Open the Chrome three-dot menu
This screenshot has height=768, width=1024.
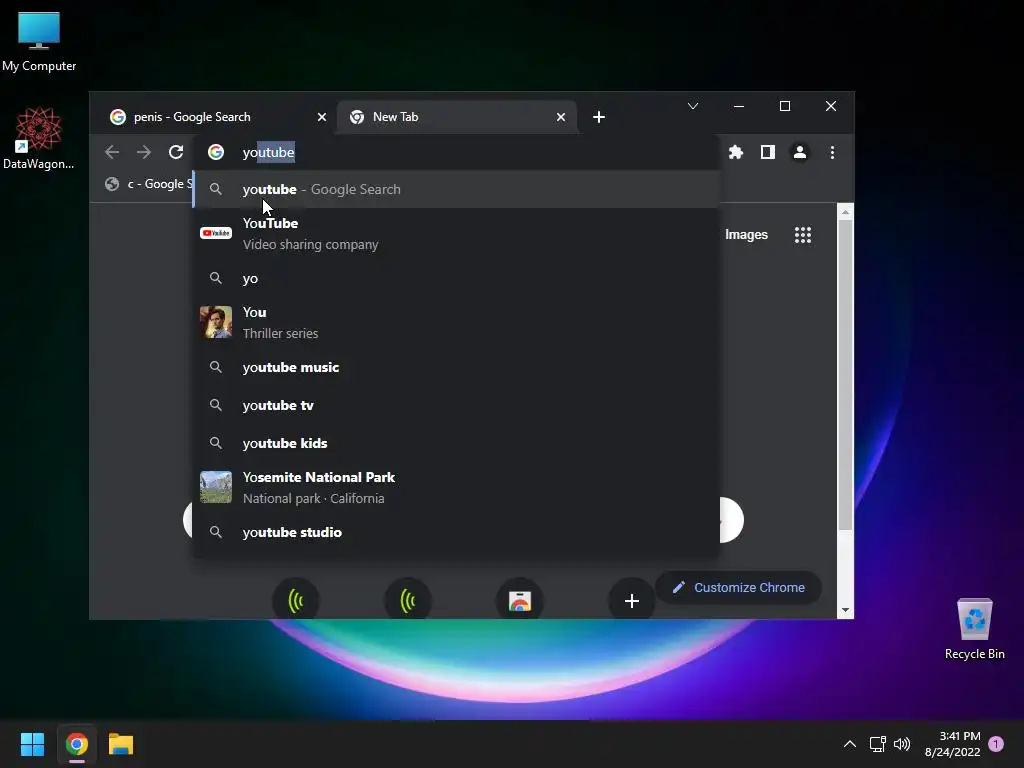point(832,152)
